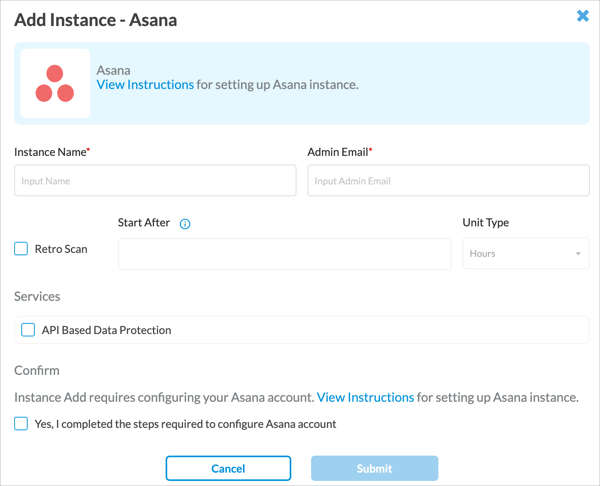Click the 'Services' section heading
Image resolution: width=600 pixels, height=486 pixels.
pos(37,297)
